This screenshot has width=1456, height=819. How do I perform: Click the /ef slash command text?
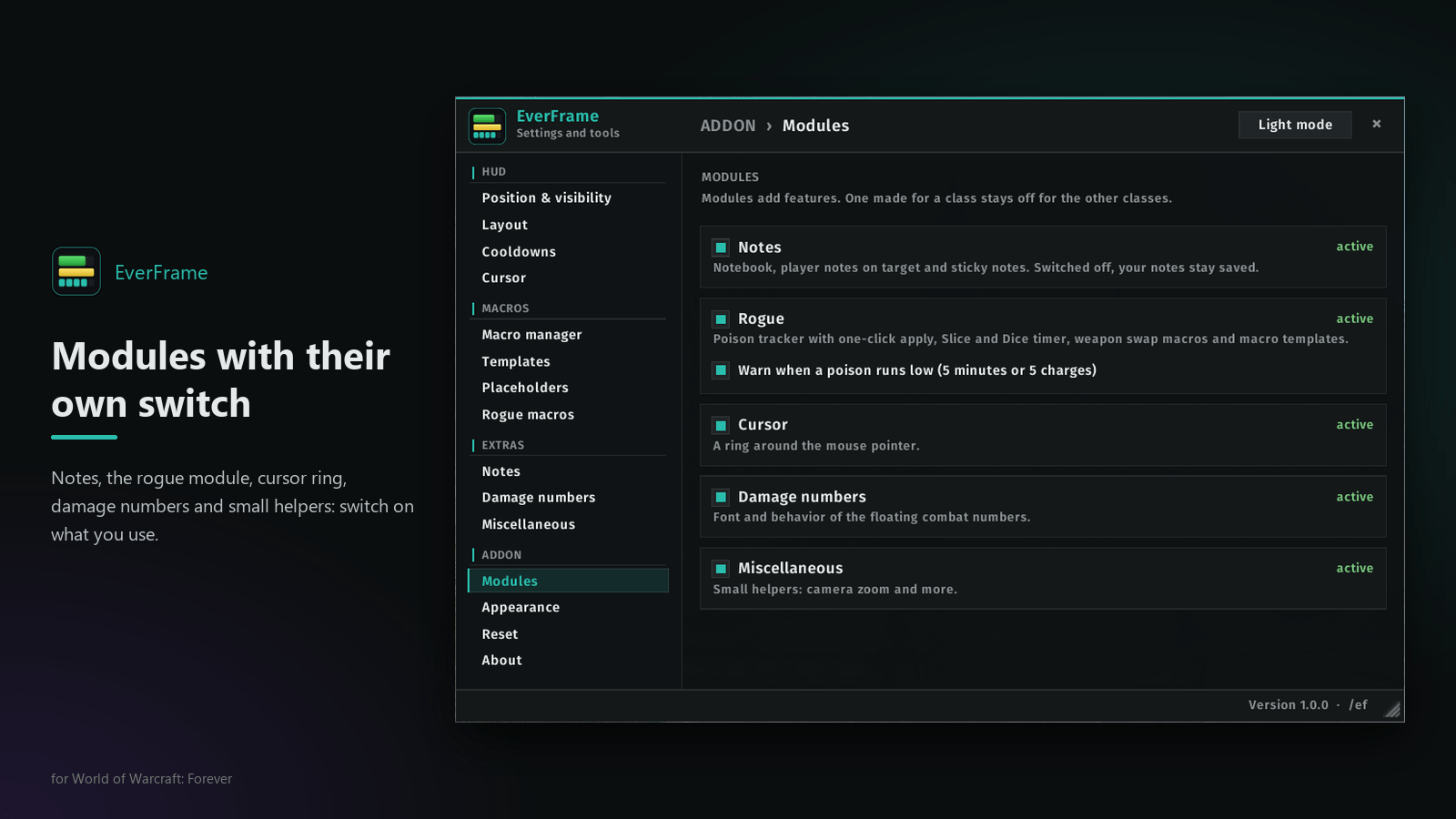(1358, 705)
